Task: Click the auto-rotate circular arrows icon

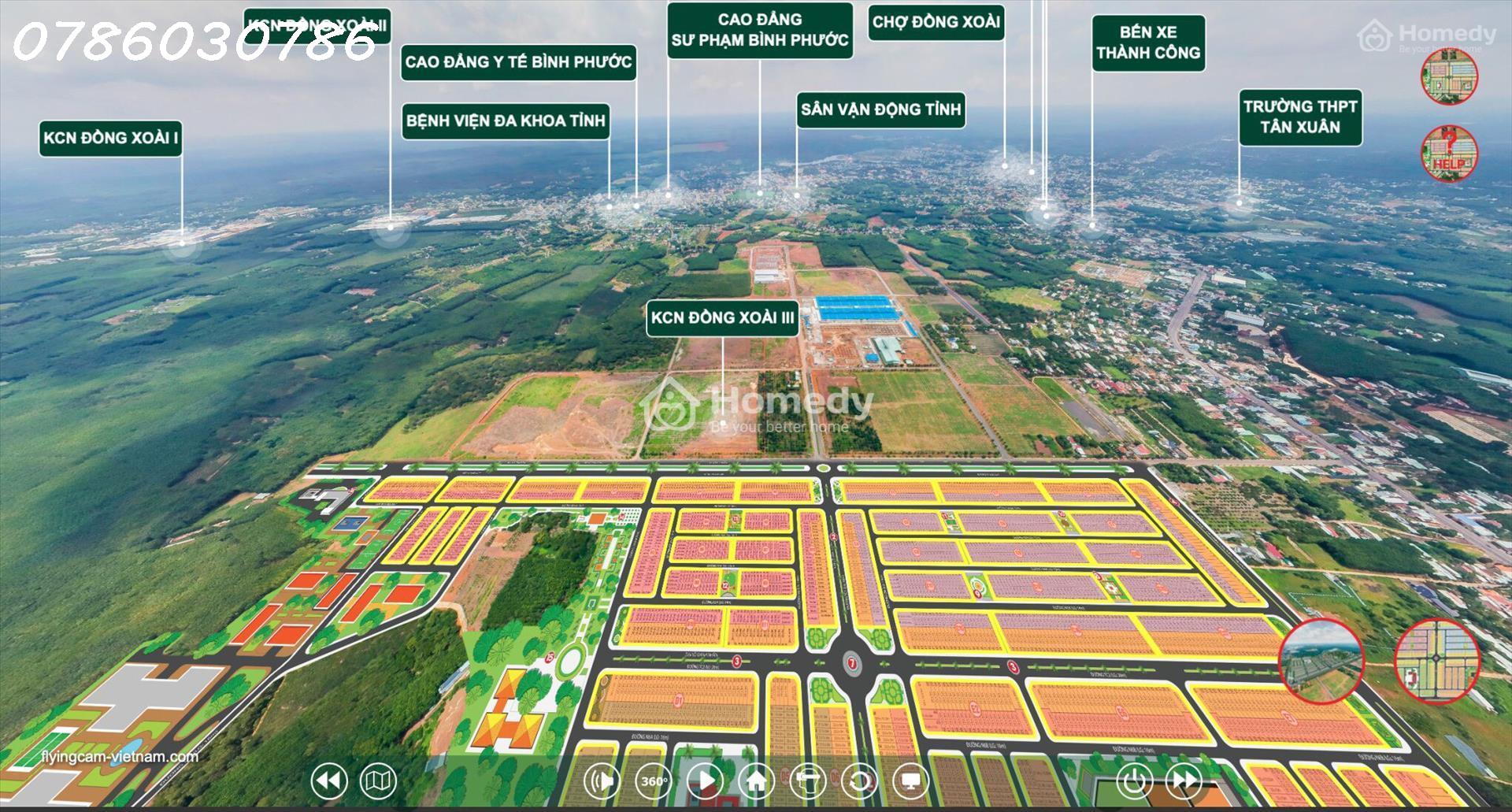Action: coord(859,781)
